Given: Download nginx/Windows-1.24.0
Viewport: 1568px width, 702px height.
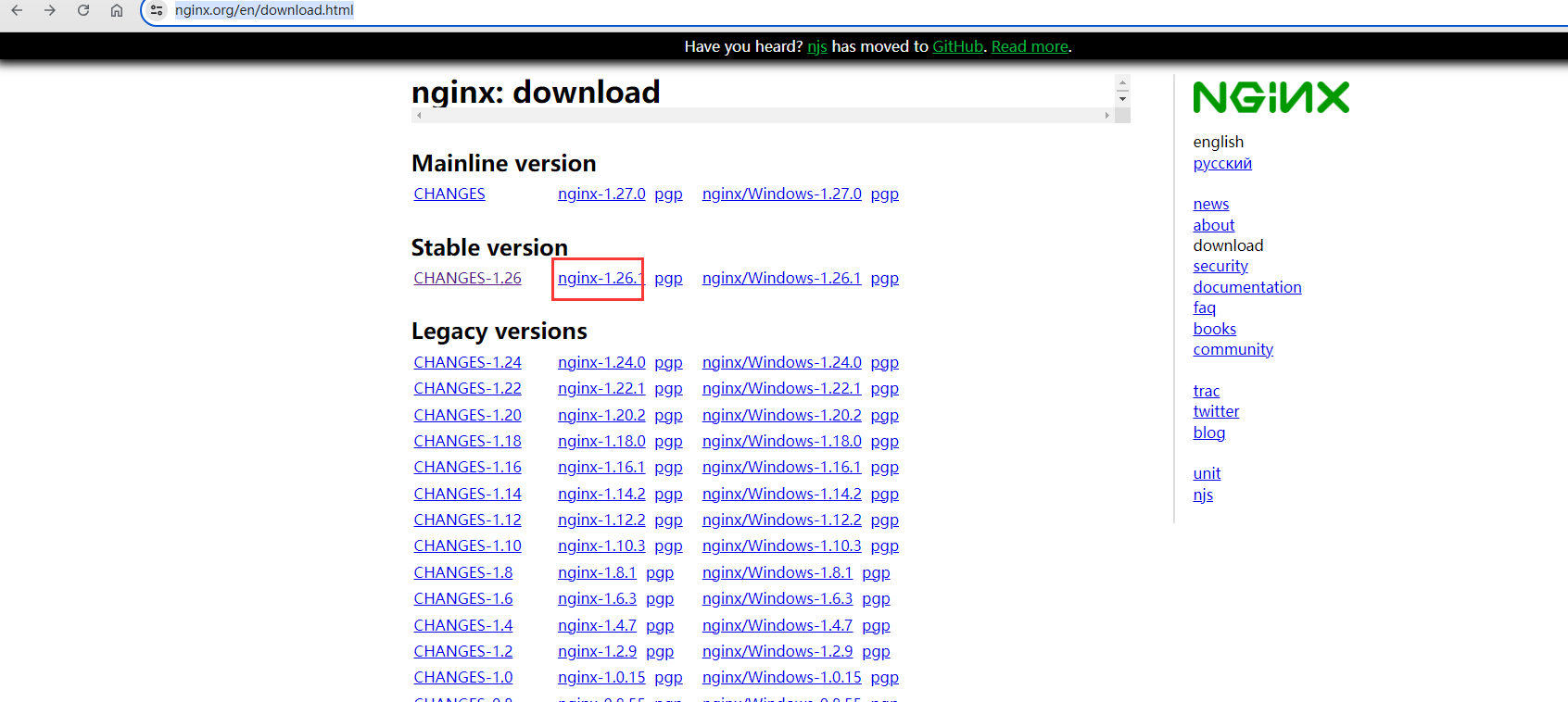Looking at the screenshot, I should tap(782, 362).
